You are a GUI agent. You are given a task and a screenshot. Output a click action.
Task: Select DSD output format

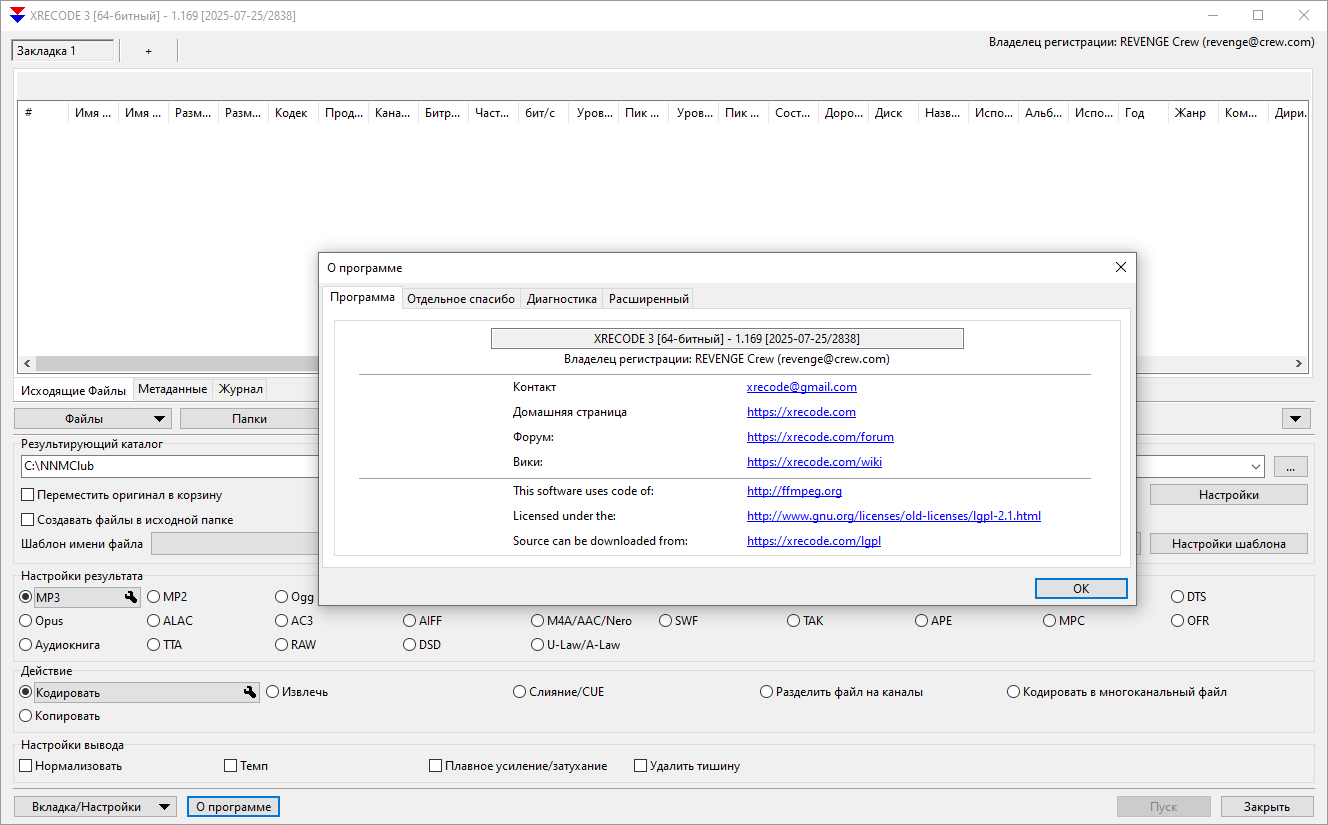[x=410, y=645]
